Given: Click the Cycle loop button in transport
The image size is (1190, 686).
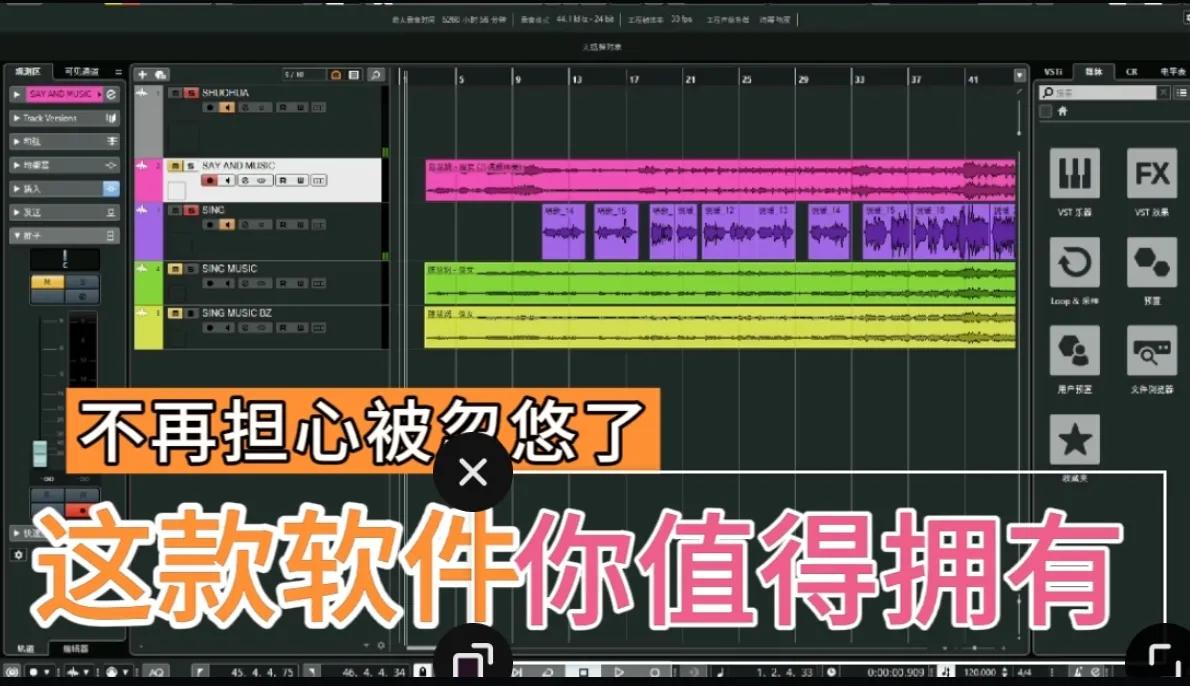Looking at the screenshot, I should tap(547, 672).
